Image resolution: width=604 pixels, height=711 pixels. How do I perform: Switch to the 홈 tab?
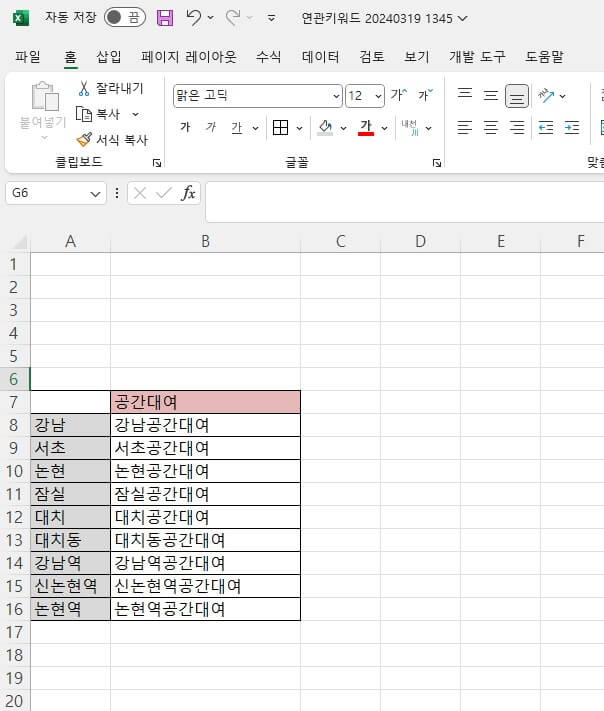click(70, 57)
